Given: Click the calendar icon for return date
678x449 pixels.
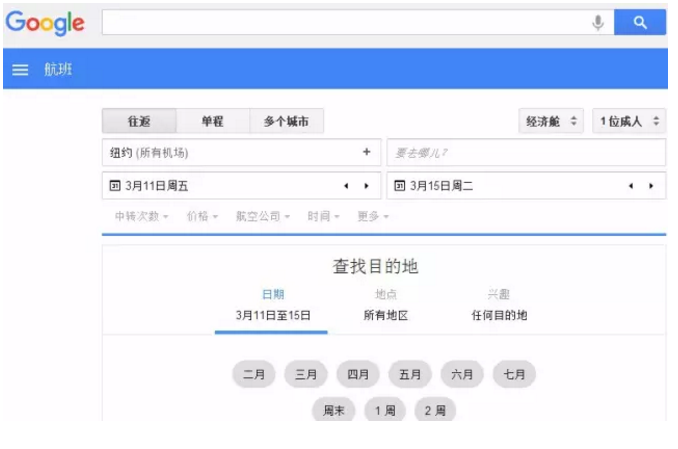Looking at the screenshot, I should point(399,186).
